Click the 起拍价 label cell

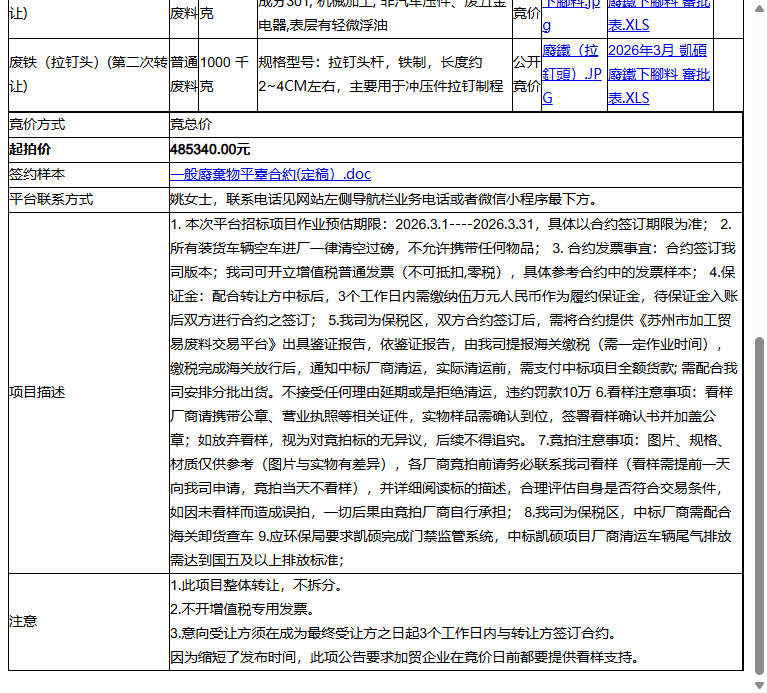tap(89, 150)
